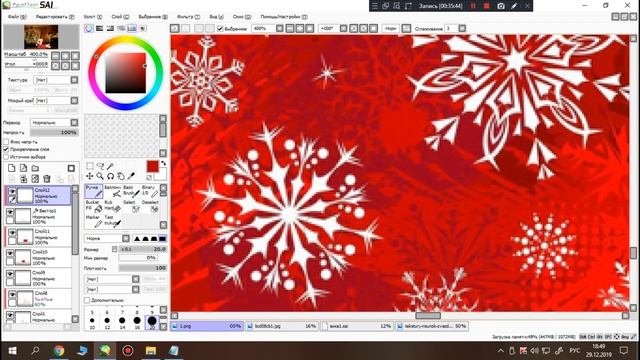This screenshot has height=360, width=640.
Task: Open the Файл menu
Action: (x=17, y=17)
